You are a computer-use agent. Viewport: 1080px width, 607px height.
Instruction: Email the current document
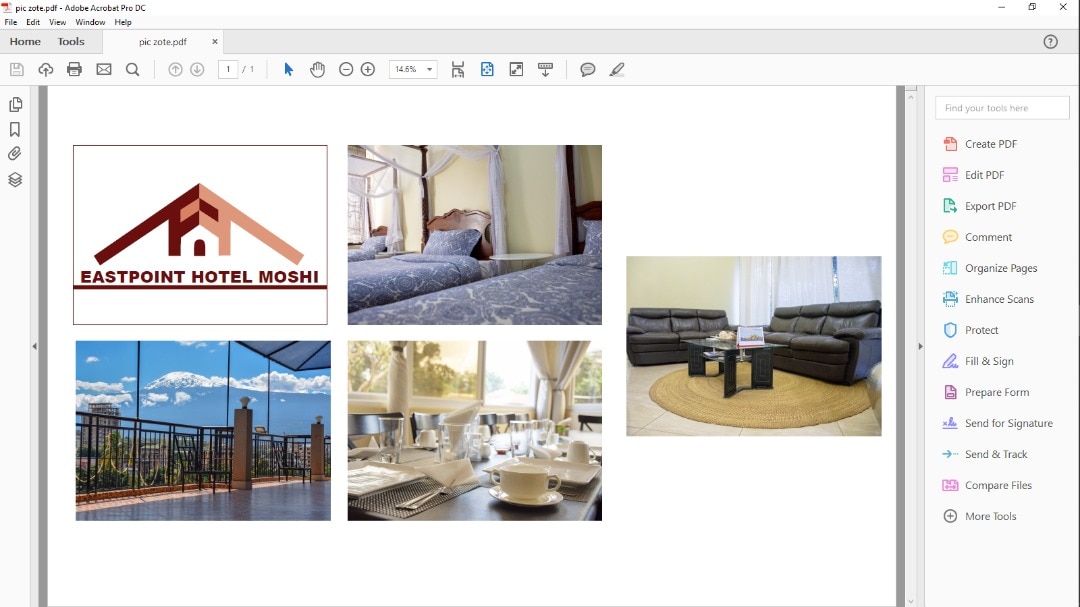coord(103,69)
